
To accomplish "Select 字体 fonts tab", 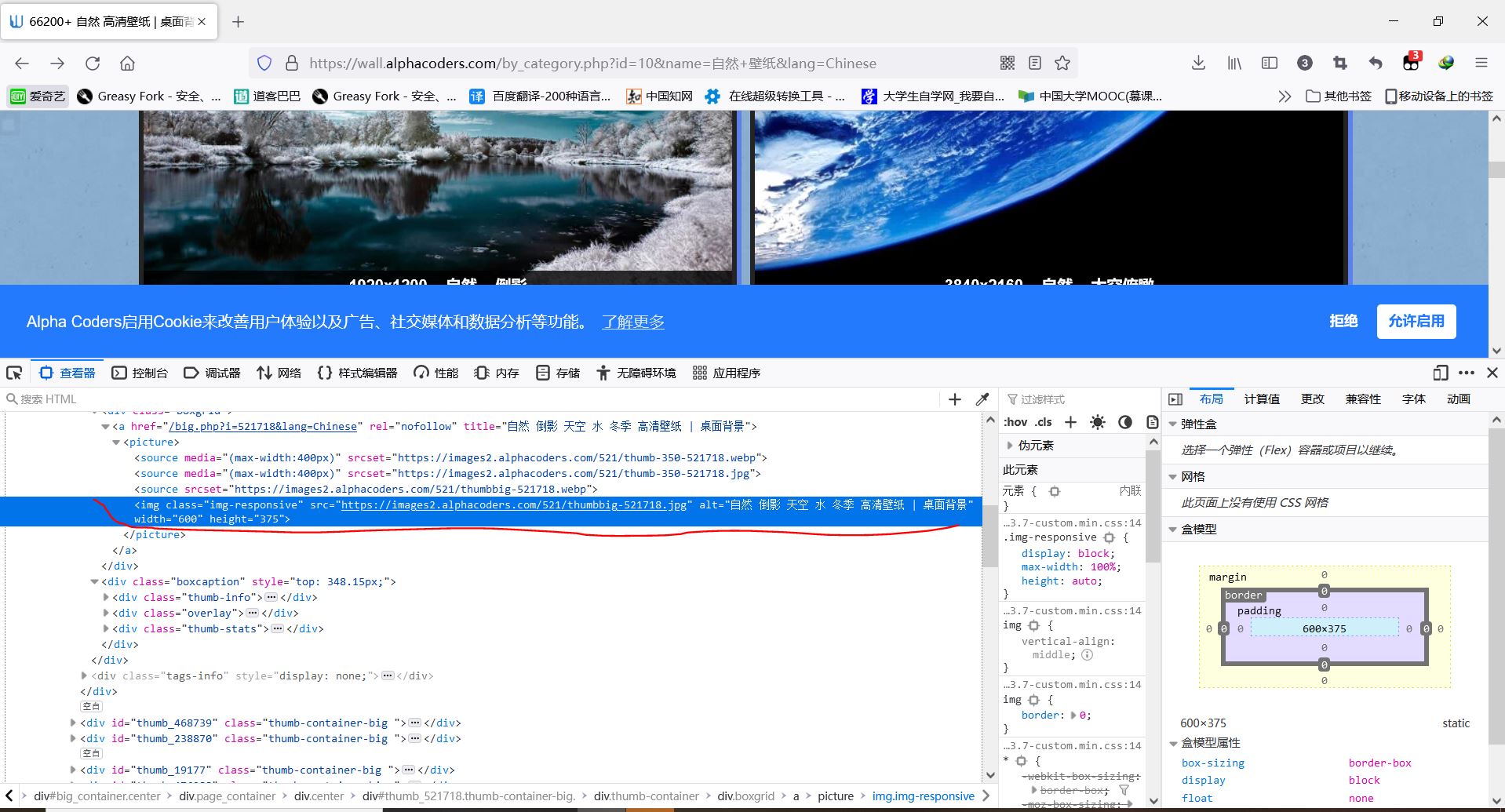I will pyautogui.click(x=1414, y=399).
